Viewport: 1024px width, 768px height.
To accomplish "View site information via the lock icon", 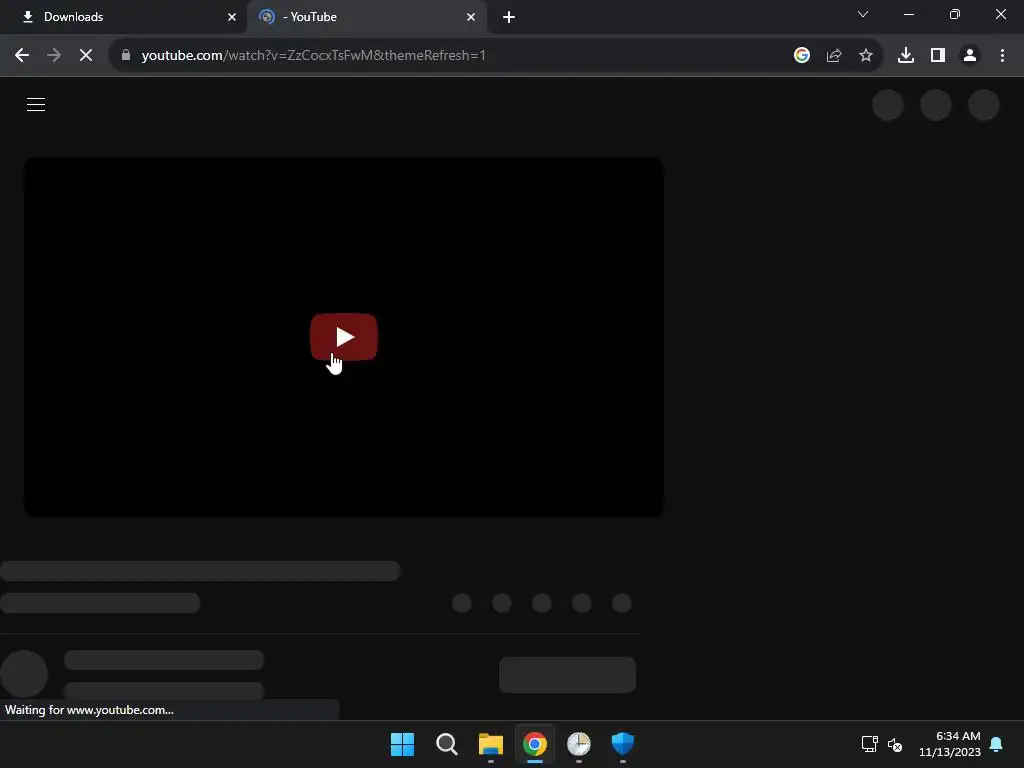I will (x=126, y=56).
